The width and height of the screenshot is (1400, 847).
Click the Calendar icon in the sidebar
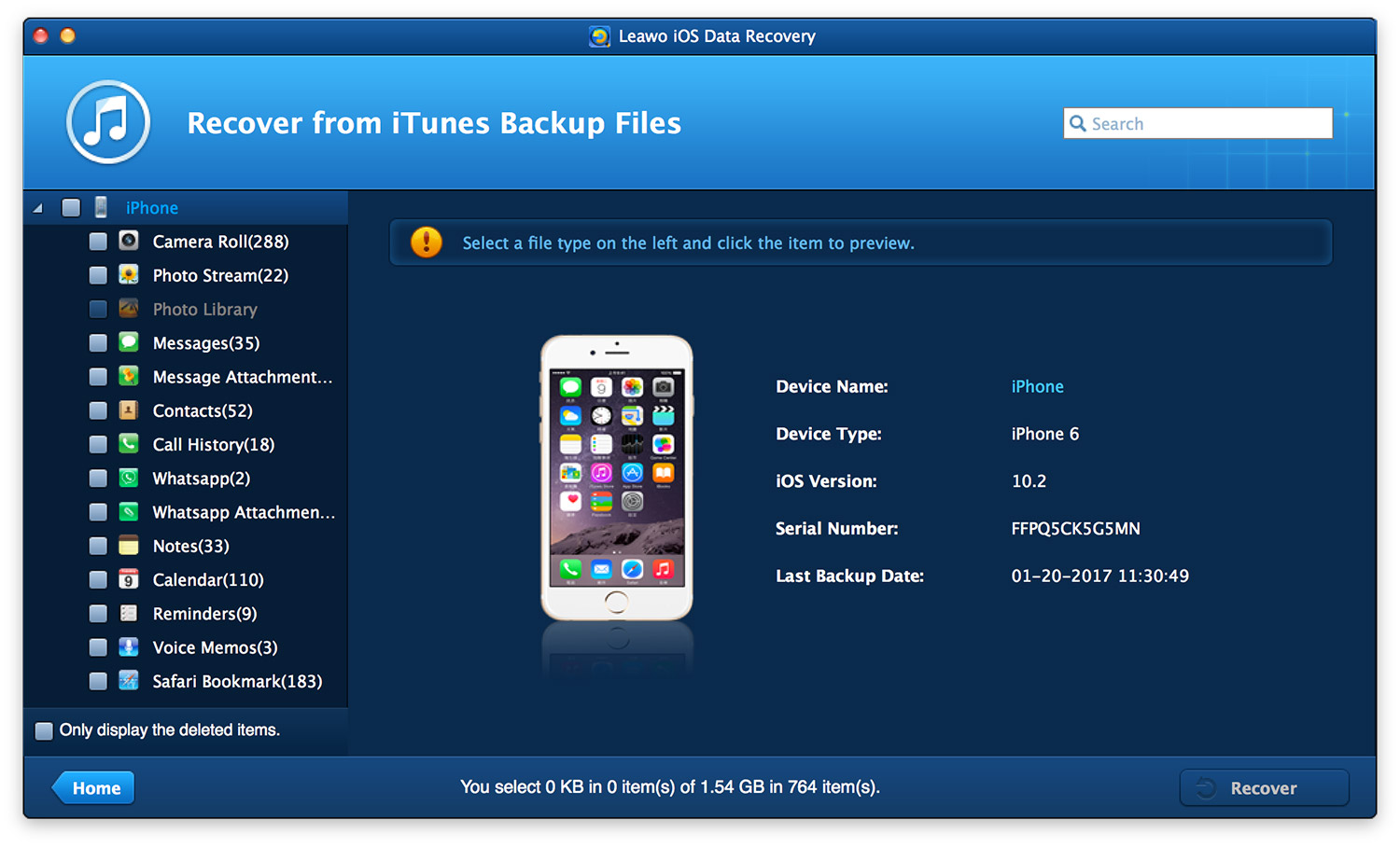pyautogui.click(x=129, y=579)
